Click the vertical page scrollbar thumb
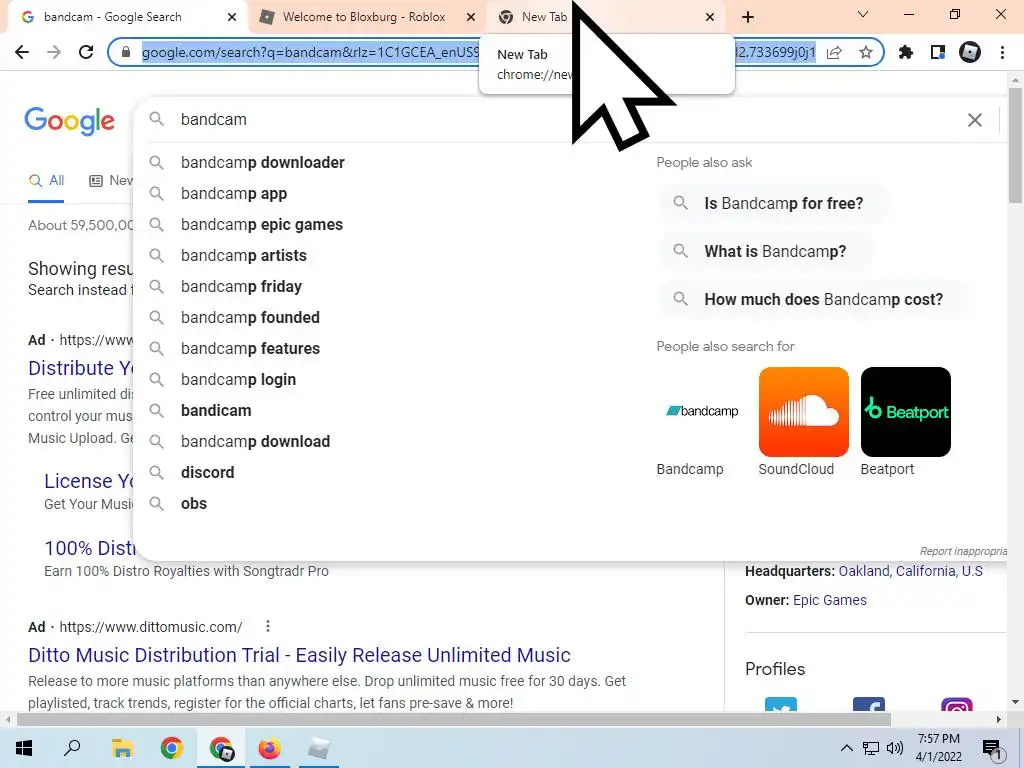 [1015, 145]
